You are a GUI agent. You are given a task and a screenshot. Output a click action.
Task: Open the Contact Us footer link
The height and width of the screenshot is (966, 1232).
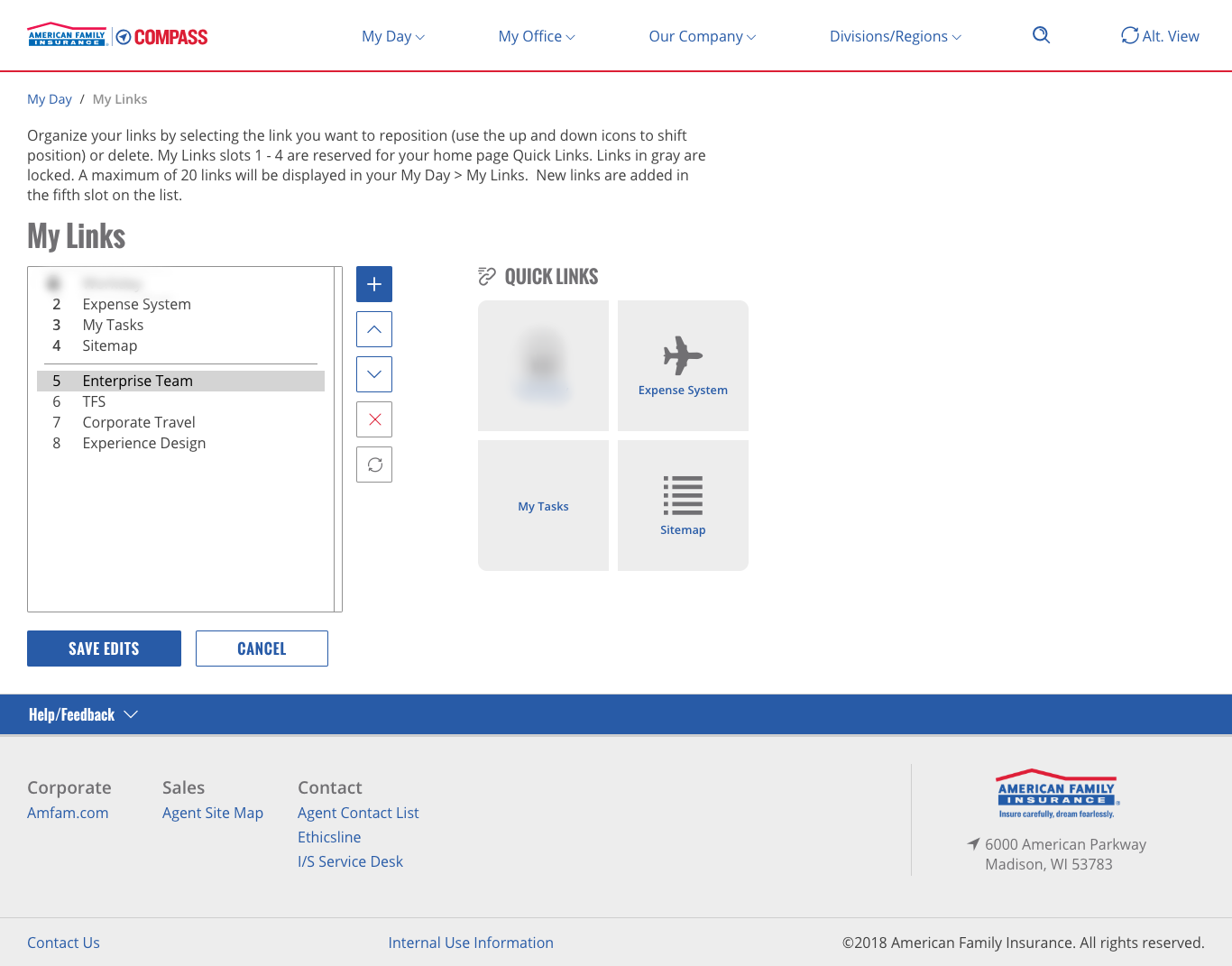63,943
